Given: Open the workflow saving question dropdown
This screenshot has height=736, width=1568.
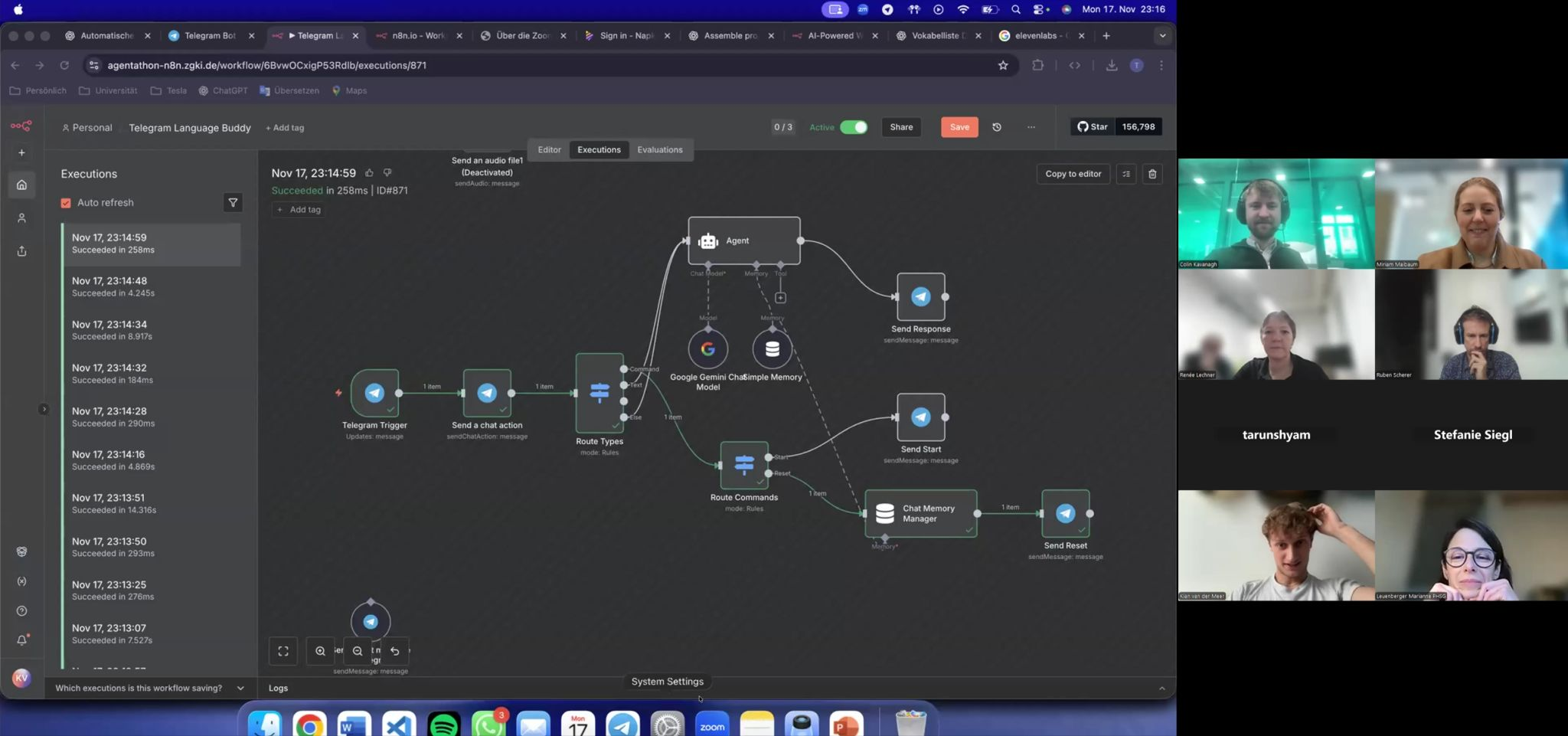Looking at the screenshot, I should [240, 688].
